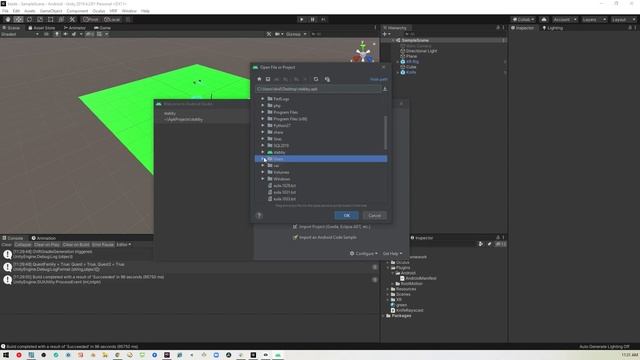This screenshot has height=360, width=640.
Task: Toggle scene audio in Scene toolbar
Action: 65,34
